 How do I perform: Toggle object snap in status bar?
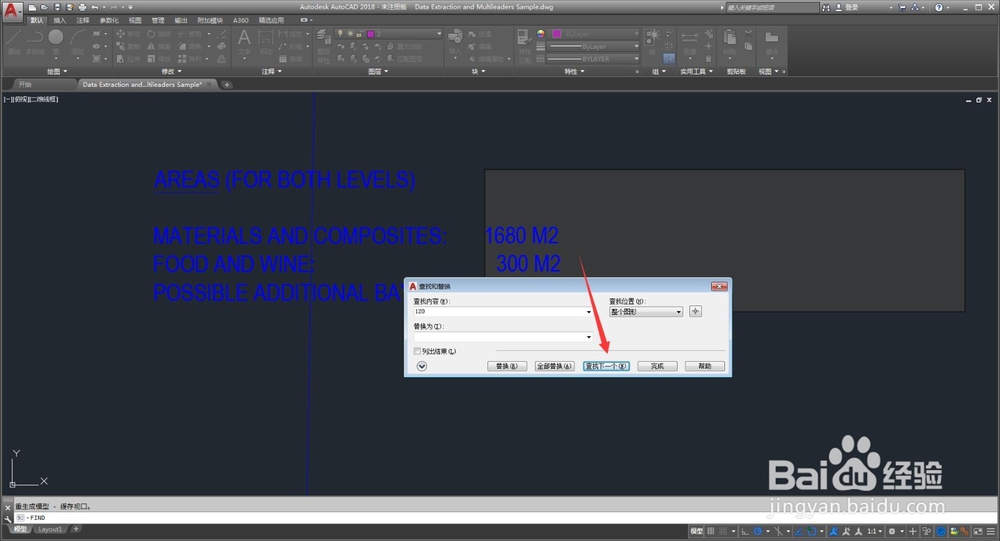812,531
